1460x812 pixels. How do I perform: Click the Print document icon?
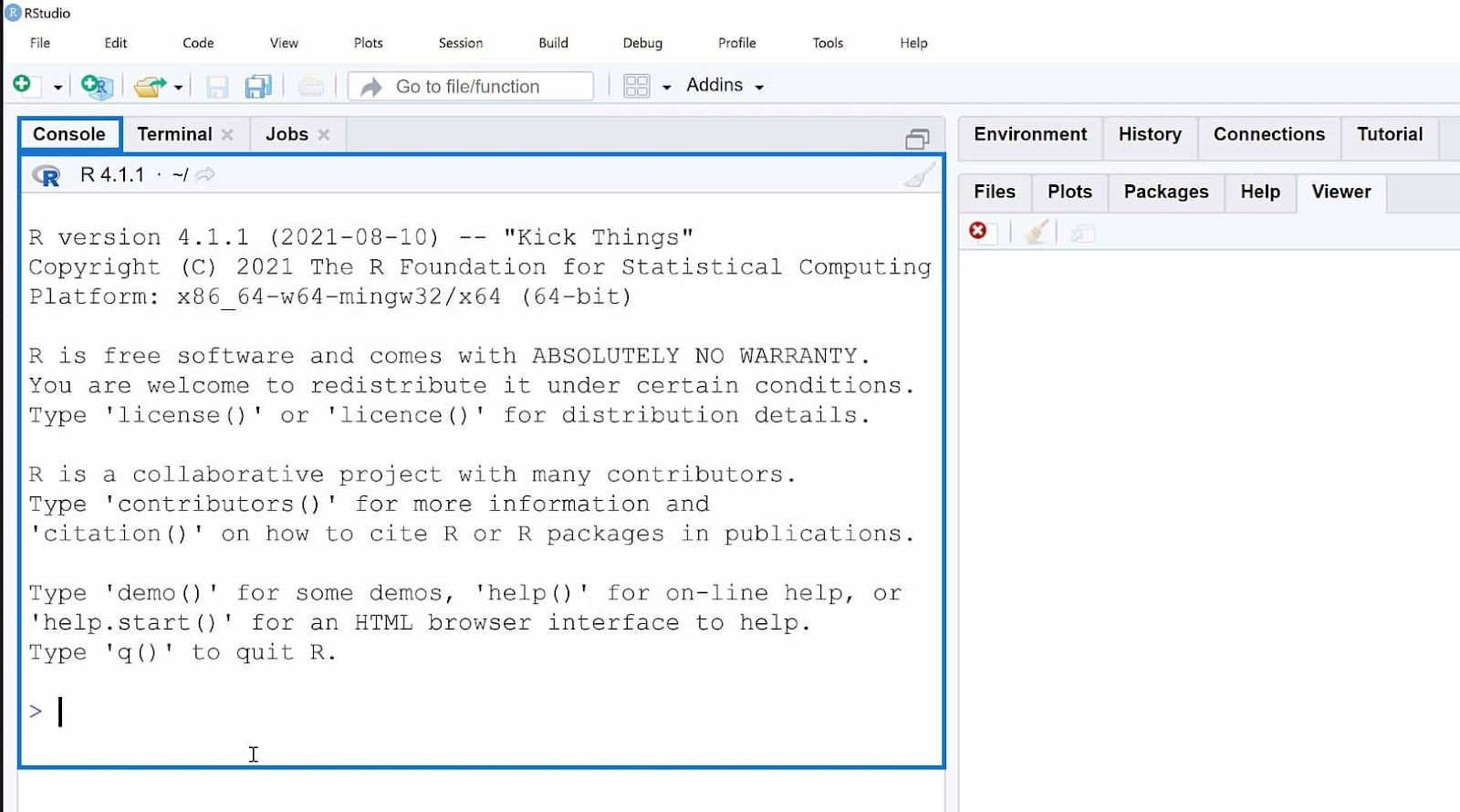tap(311, 87)
